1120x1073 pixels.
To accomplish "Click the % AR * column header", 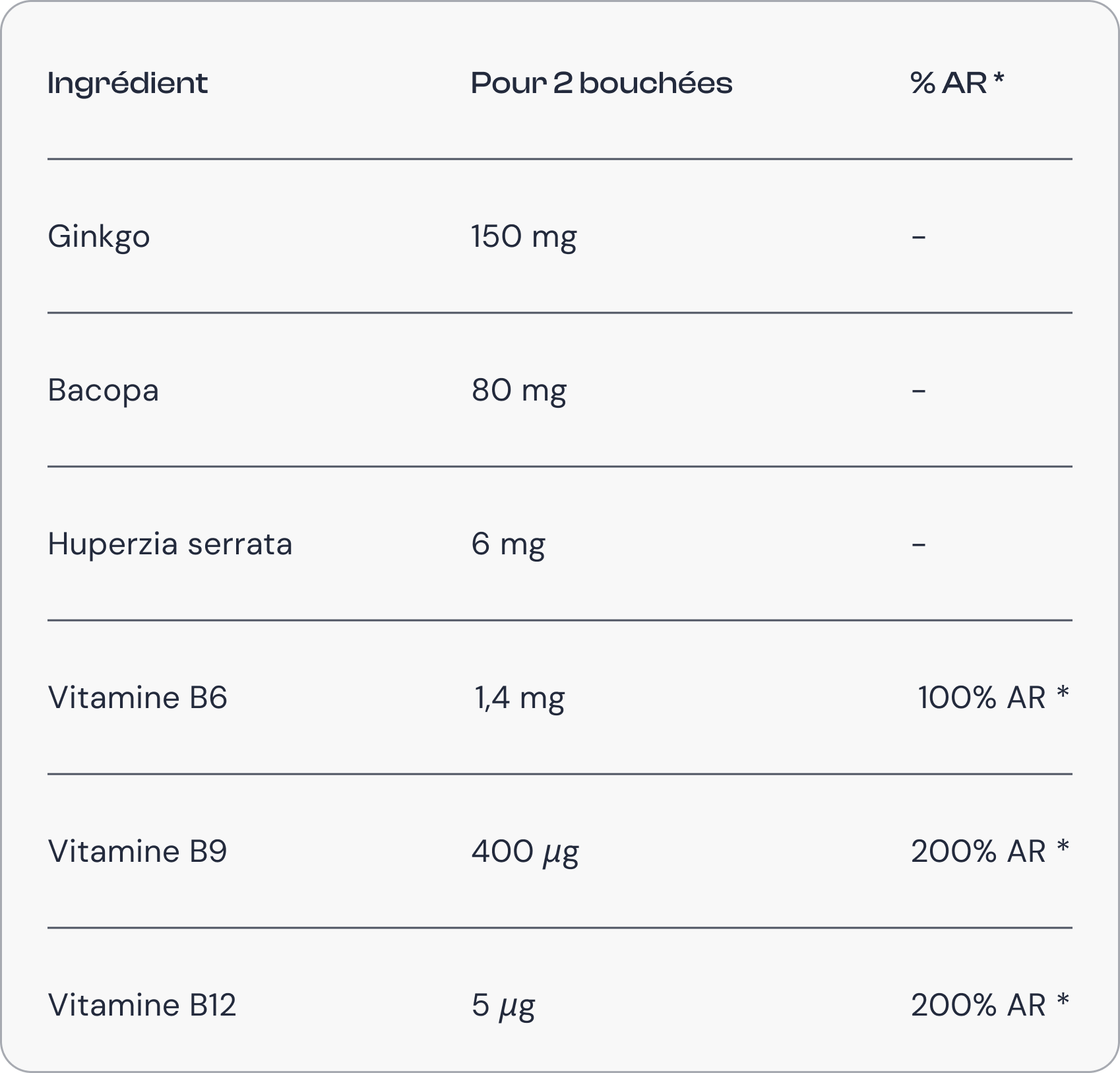I will pyautogui.click(x=957, y=84).
